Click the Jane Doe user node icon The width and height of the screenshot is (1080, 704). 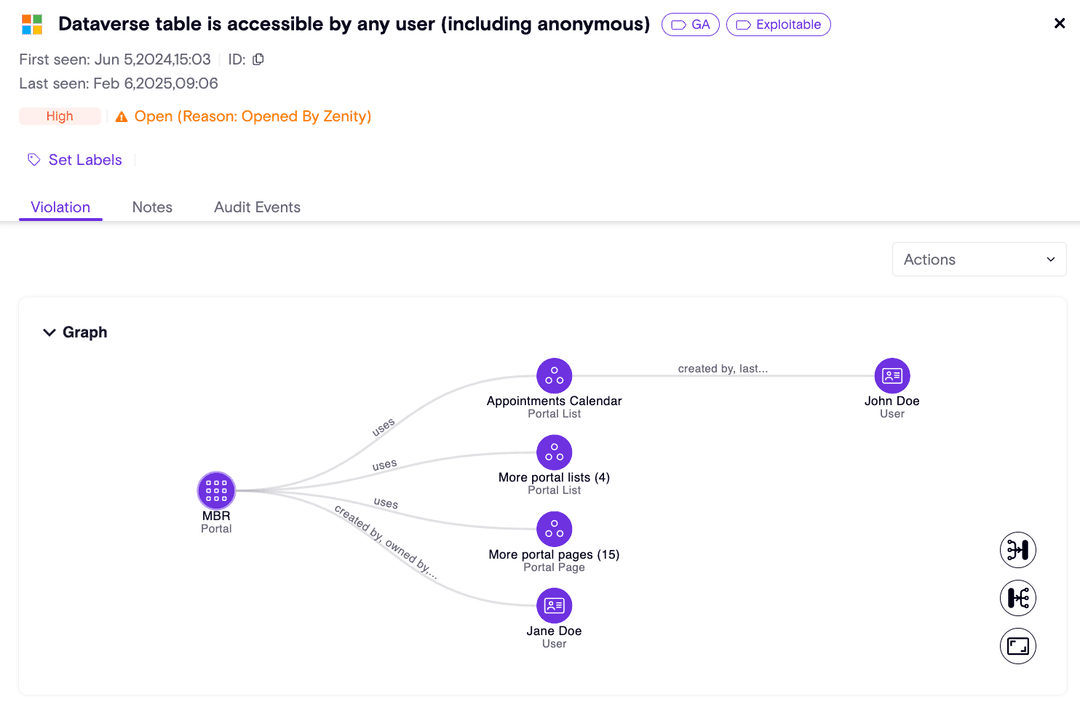coord(554,606)
